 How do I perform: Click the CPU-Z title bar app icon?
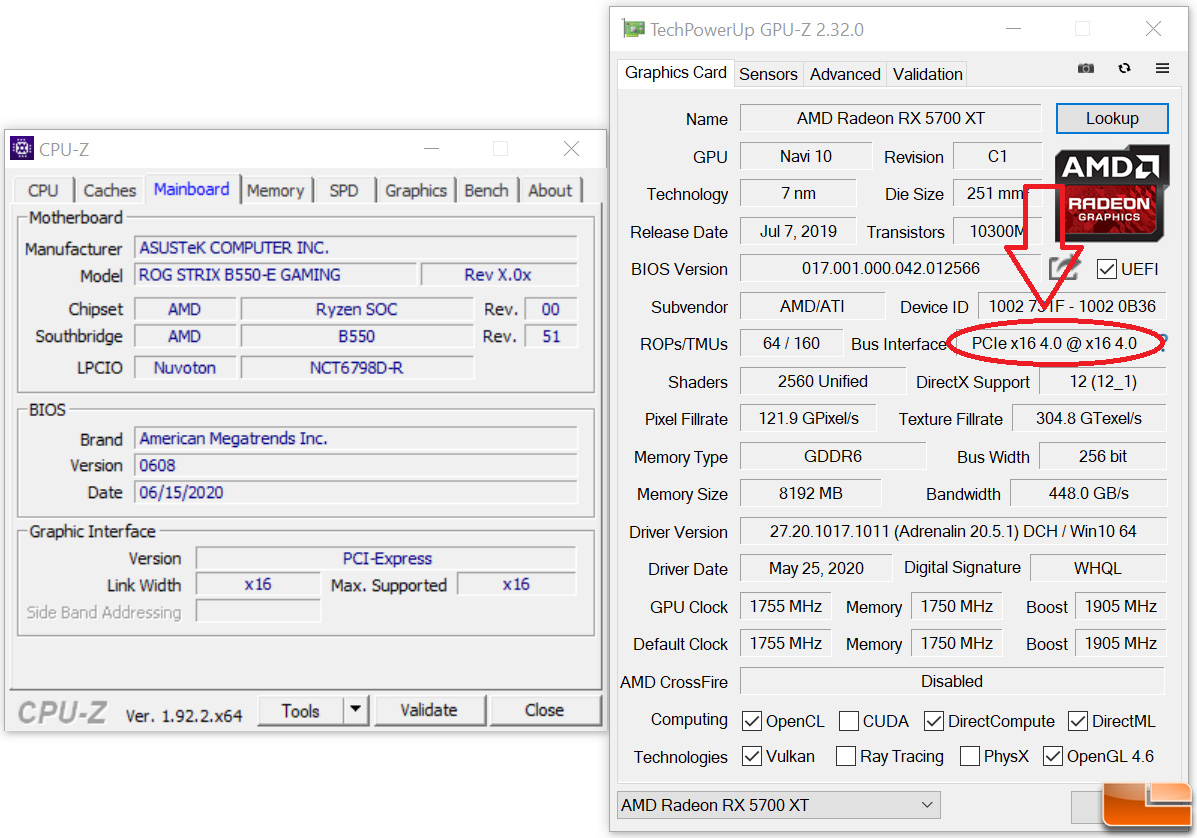tap(21, 148)
